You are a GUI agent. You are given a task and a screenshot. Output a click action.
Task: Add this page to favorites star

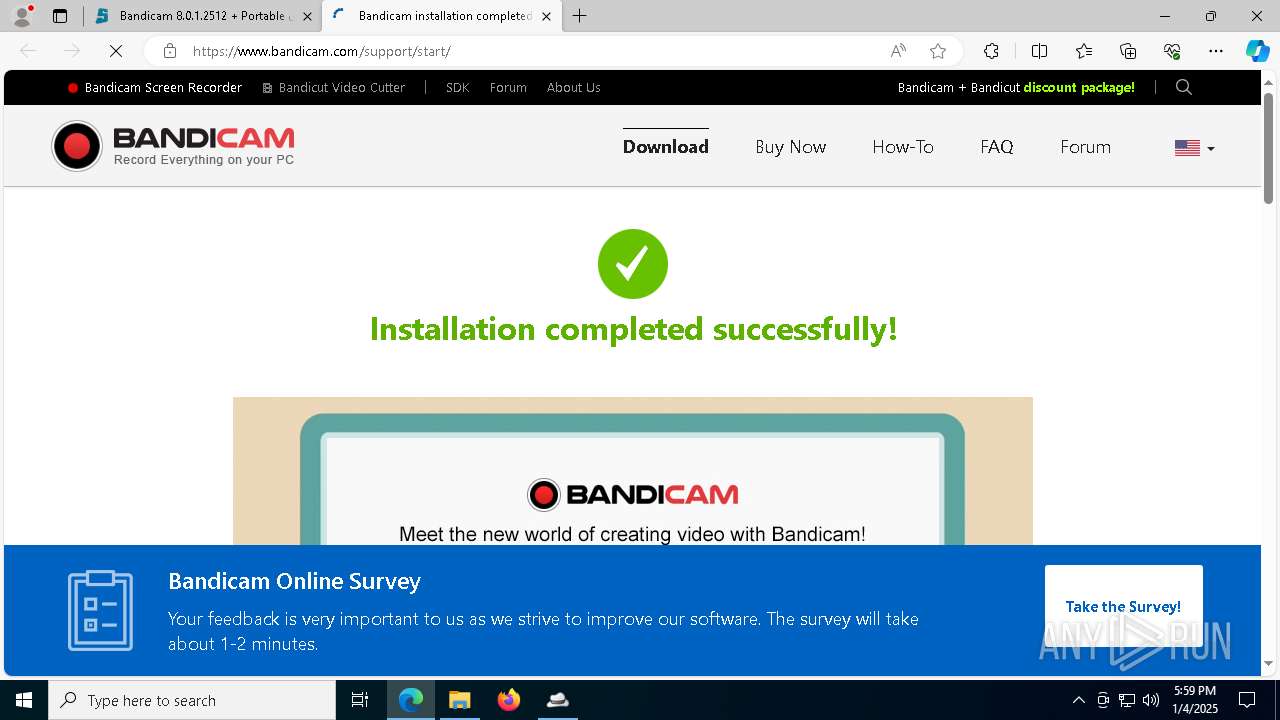(x=937, y=51)
